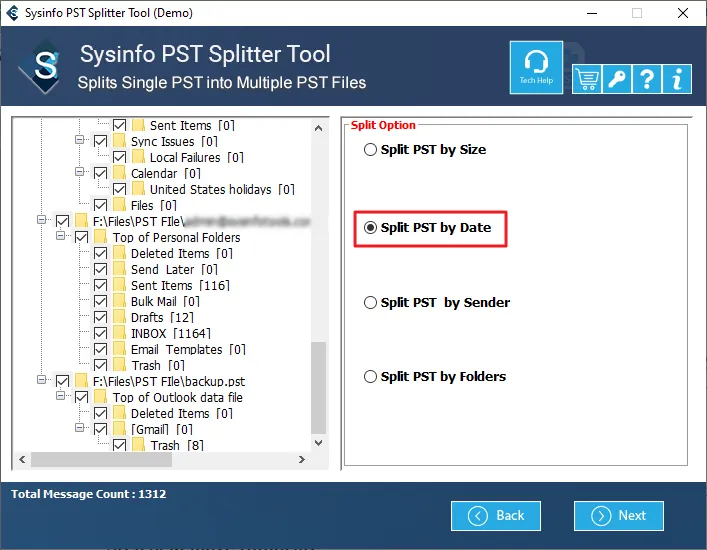Click the vertical scrollbar thumb
Viewport: 707px width, 550px height.
point(318,388)
